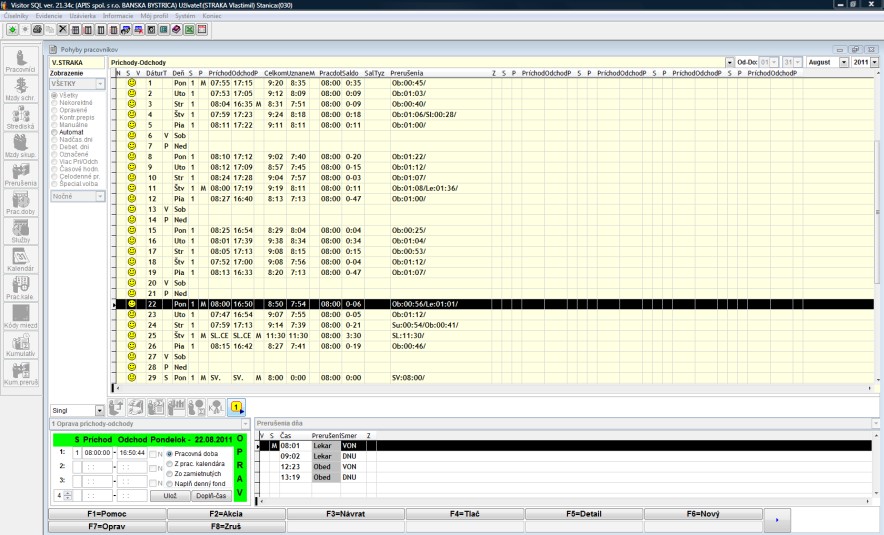The width and height of the screenshot is (884, 535).
Task: Open the Singl dropdown
Action: pyautogui.click(x=99, y=410)
